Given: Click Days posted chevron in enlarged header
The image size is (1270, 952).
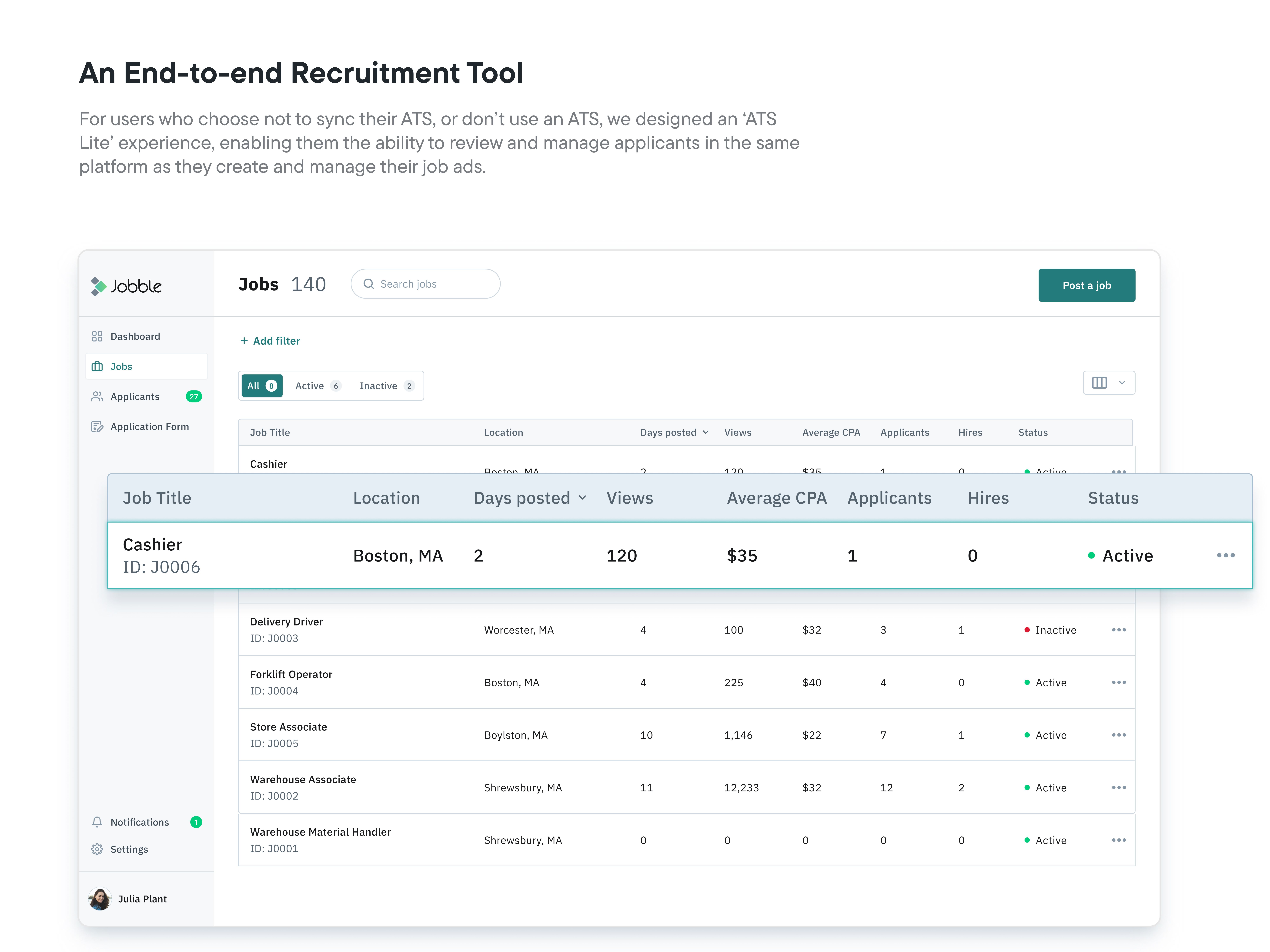Looking at the screenshot, I should [x=582, y=498].
